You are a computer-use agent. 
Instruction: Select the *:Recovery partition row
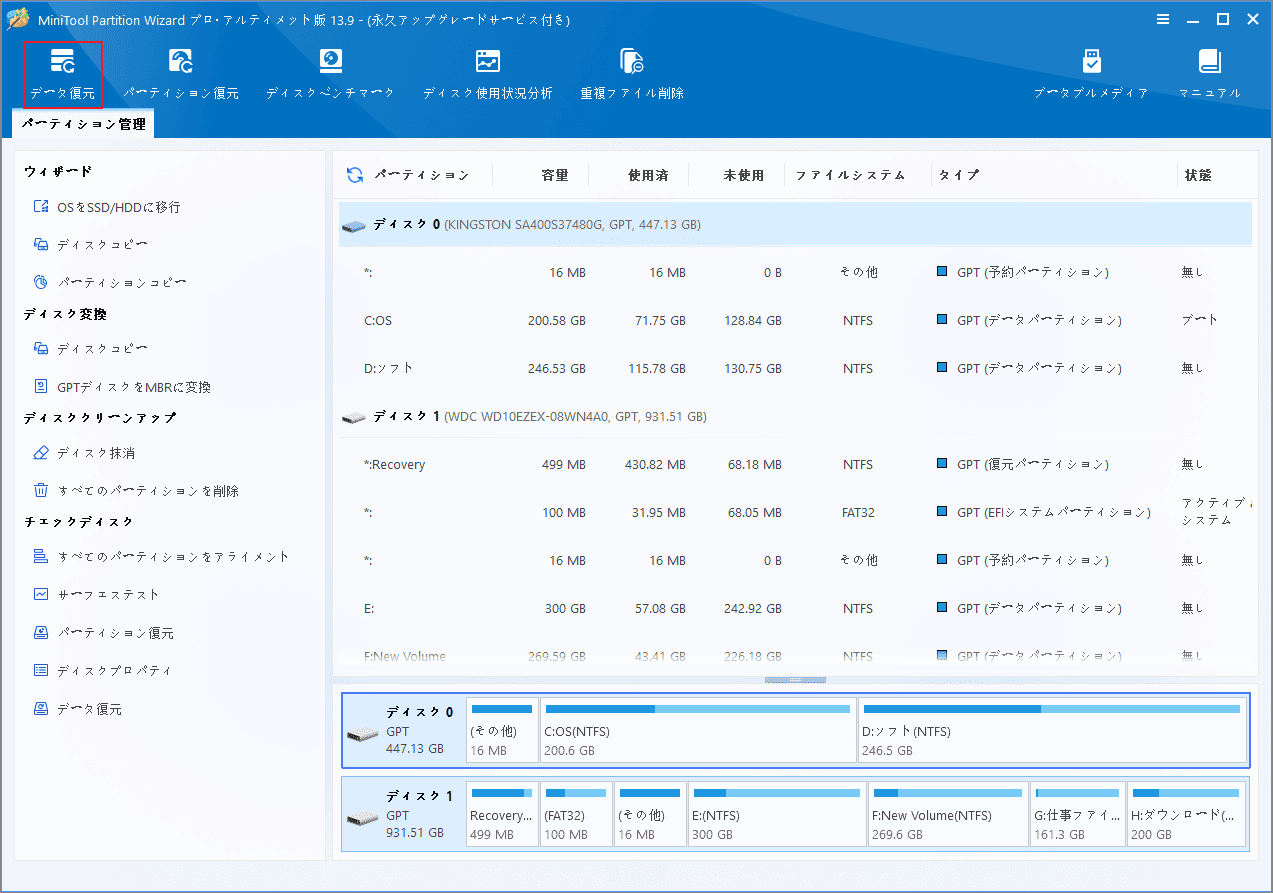click(x=795, y=465)
